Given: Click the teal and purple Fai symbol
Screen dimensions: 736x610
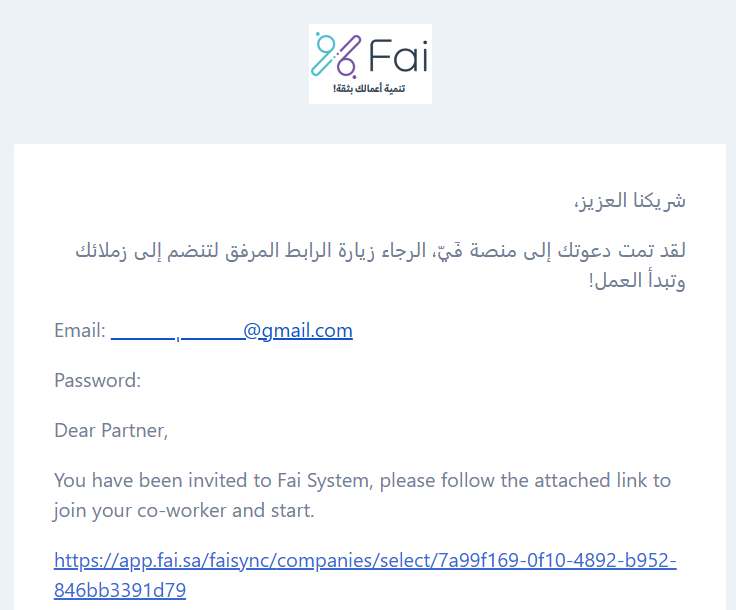Looking at the screenshot, I should pos(336,54).
